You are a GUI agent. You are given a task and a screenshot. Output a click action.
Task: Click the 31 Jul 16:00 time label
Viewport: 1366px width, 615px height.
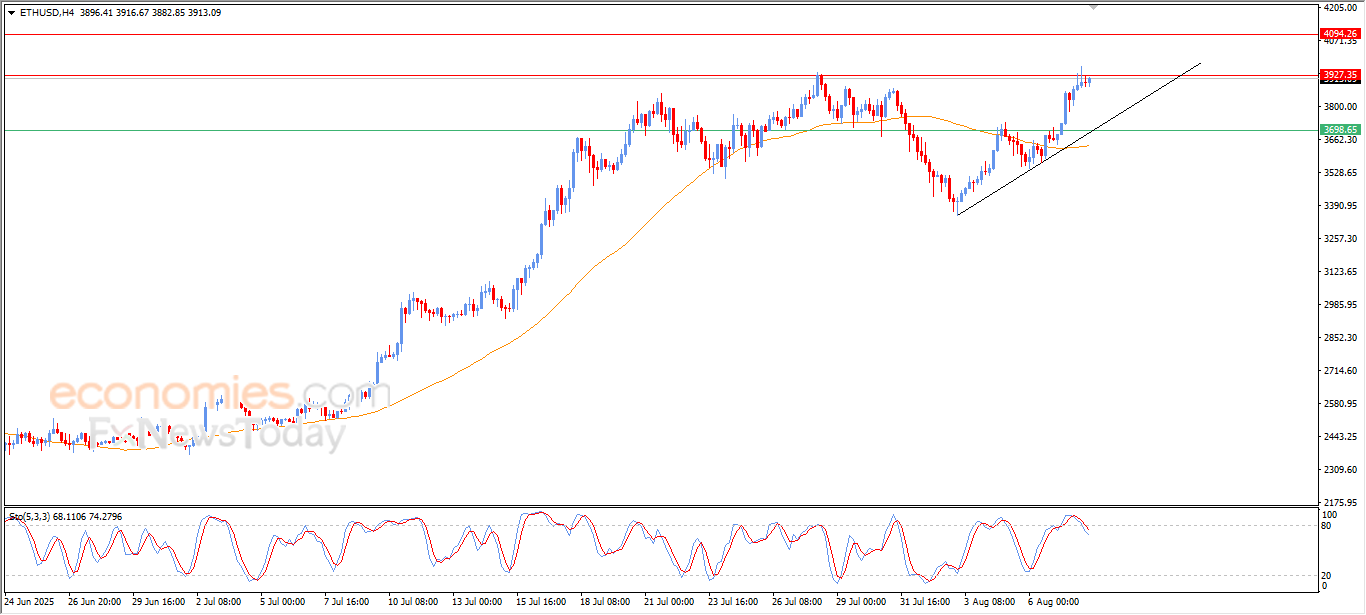pyautogui.click(x=925, y=603)
